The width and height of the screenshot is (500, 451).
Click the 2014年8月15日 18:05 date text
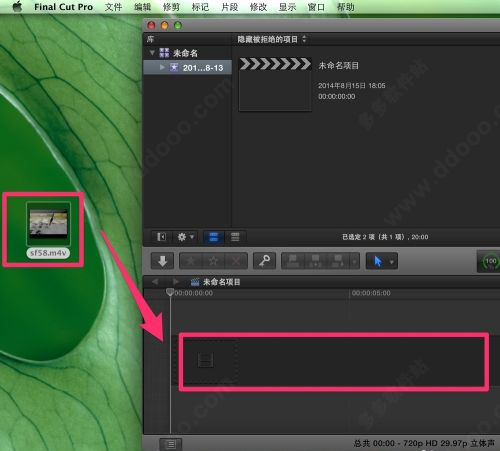coord(351,86)
